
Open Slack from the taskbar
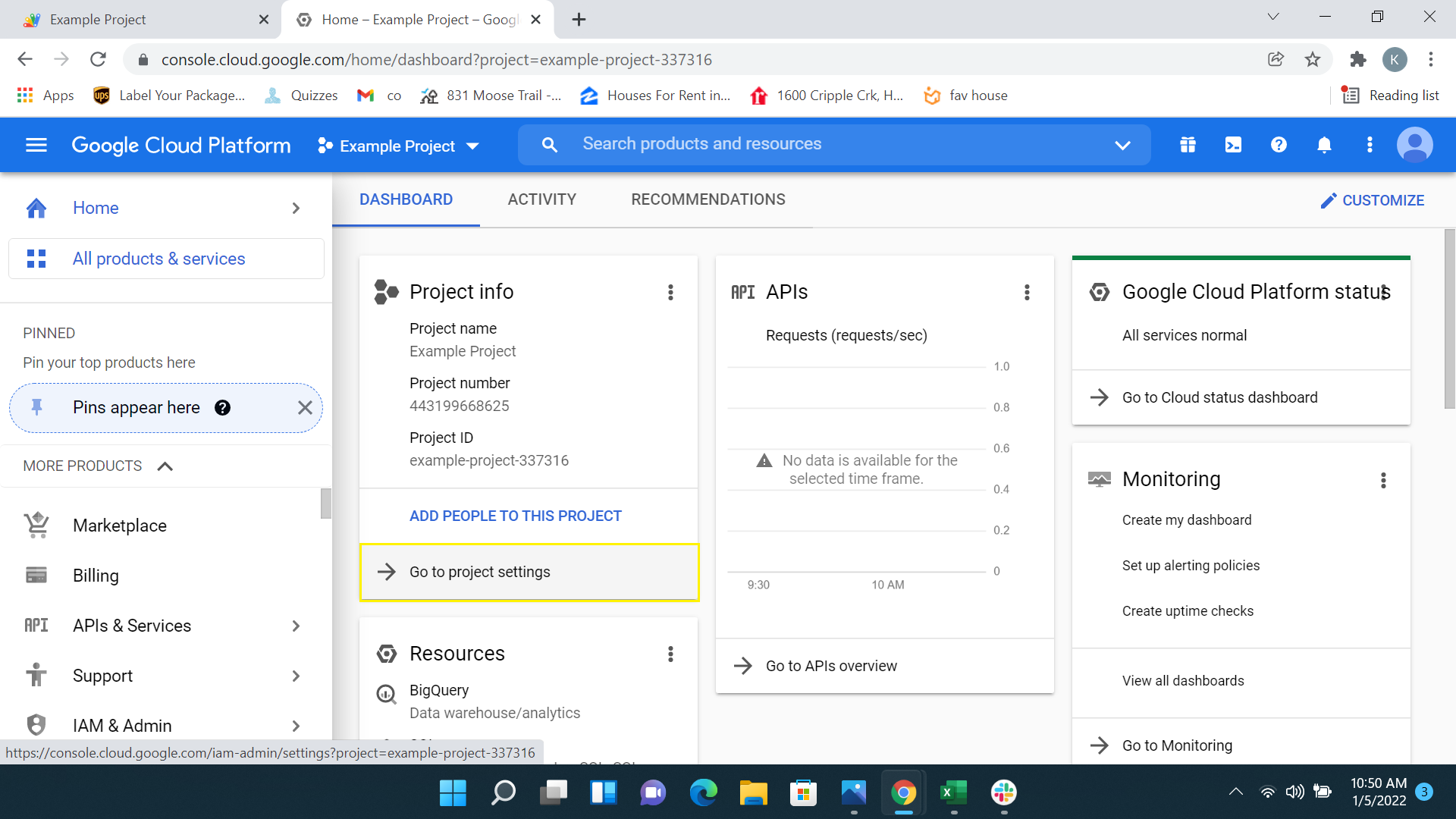click(1003, 792)
